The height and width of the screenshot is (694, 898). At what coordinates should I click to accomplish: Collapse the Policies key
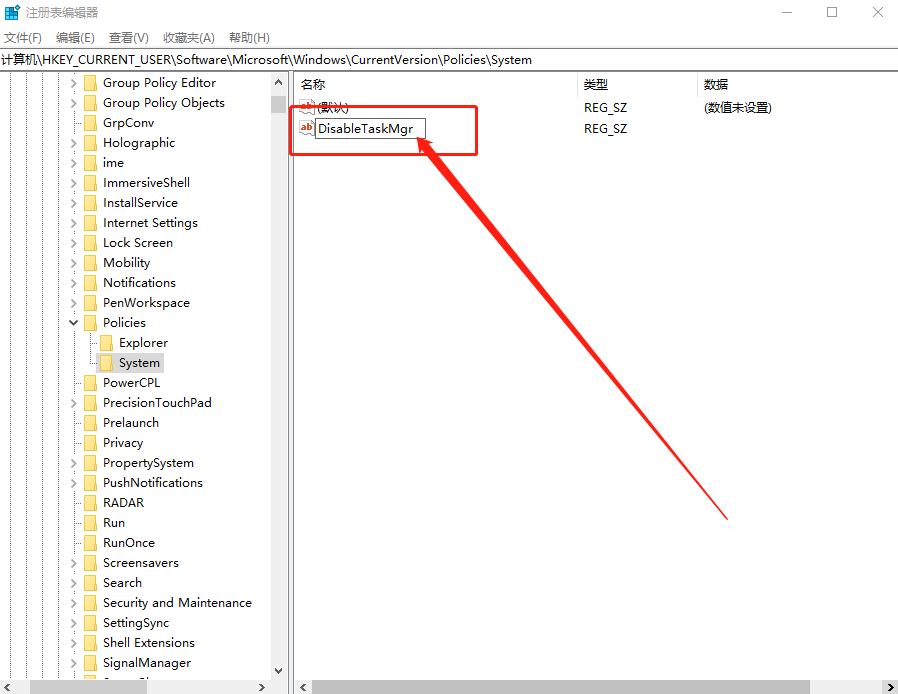coord(73,323)
